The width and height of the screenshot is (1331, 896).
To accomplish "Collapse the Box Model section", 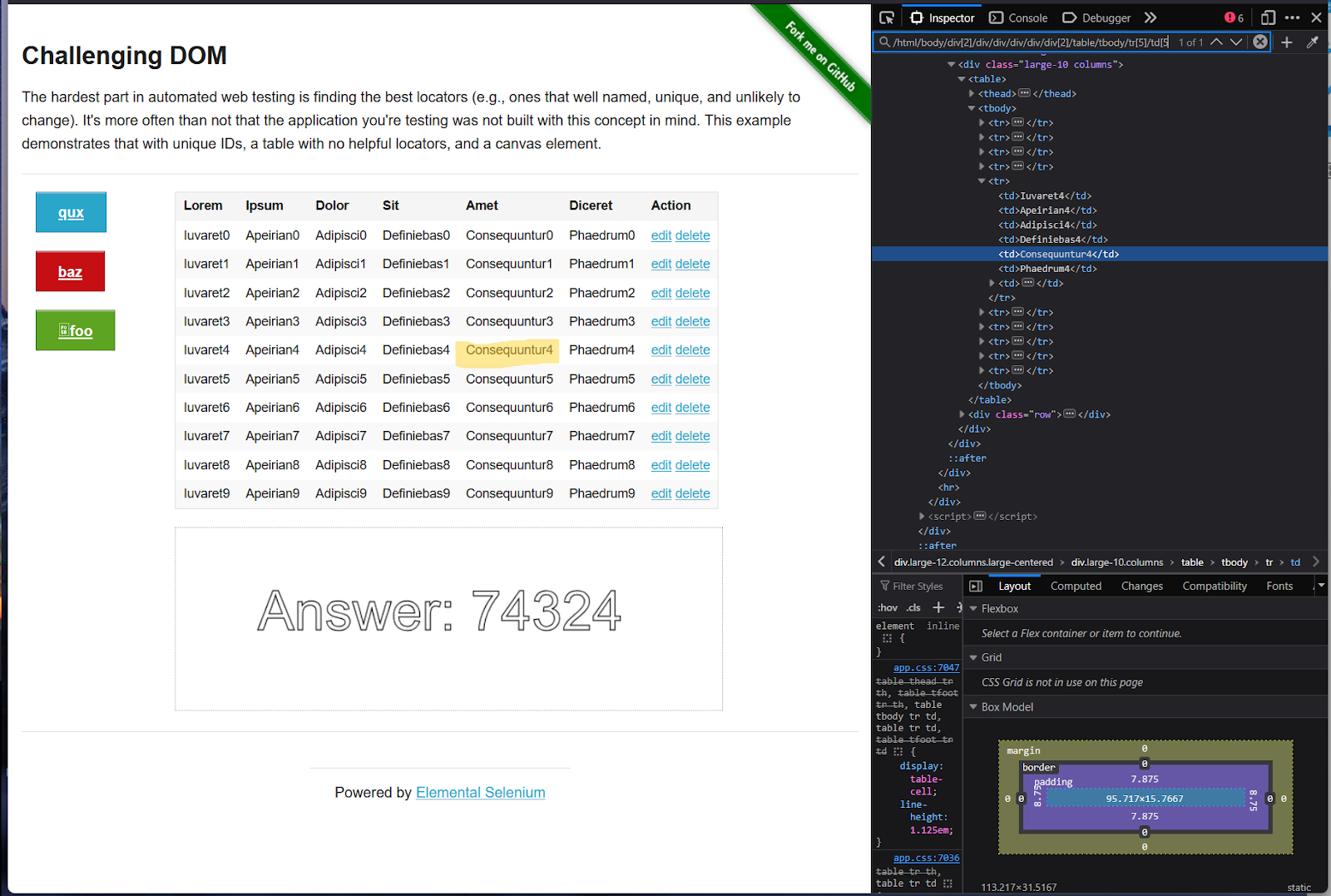I will (973, 706).
